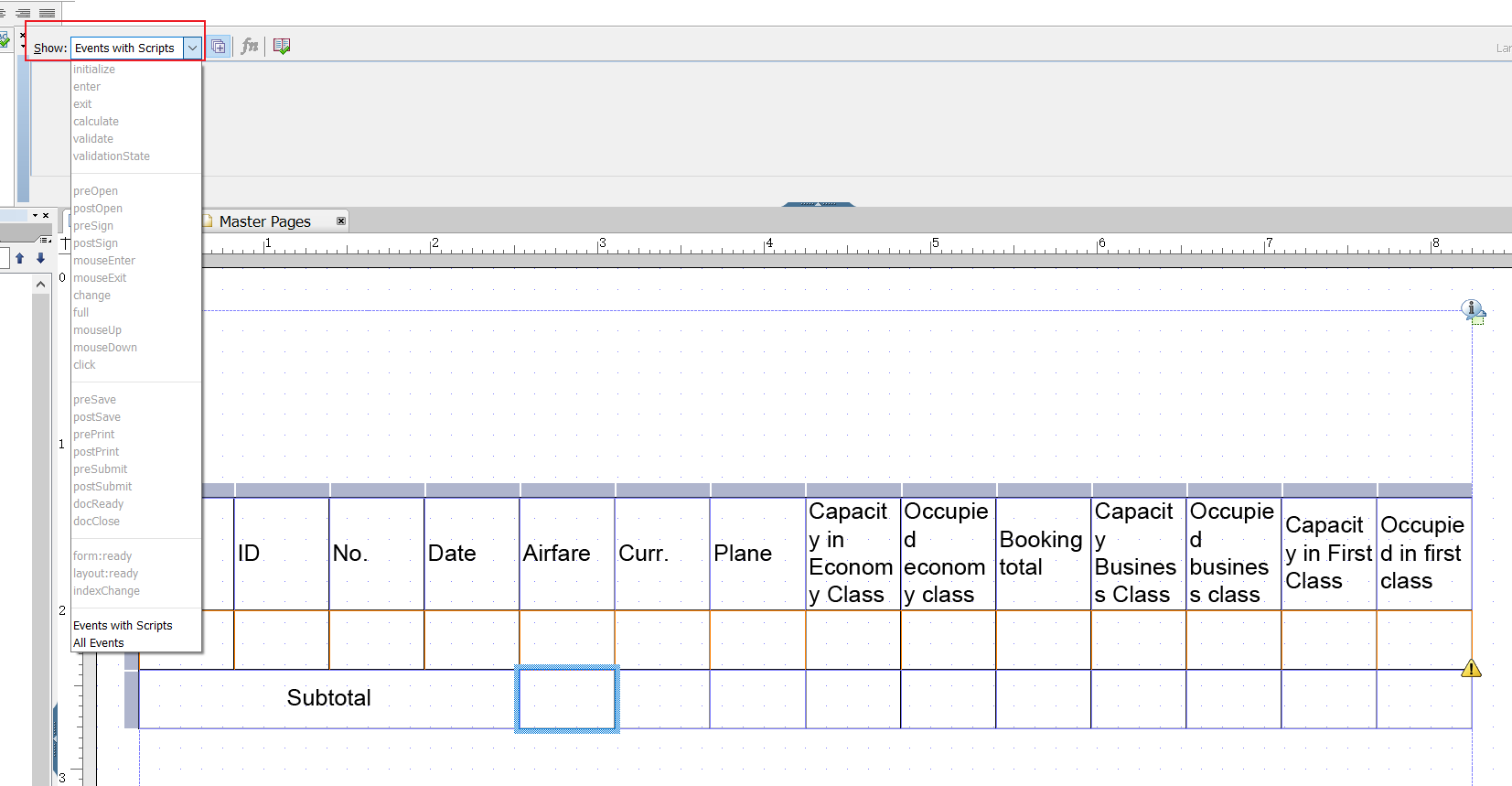Open the palette list menu icon
Screen dimensions: 1512x786
click(44, 240)
